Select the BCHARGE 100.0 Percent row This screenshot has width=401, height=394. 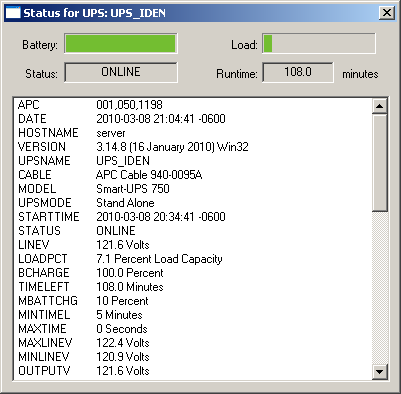pos(193,273)
